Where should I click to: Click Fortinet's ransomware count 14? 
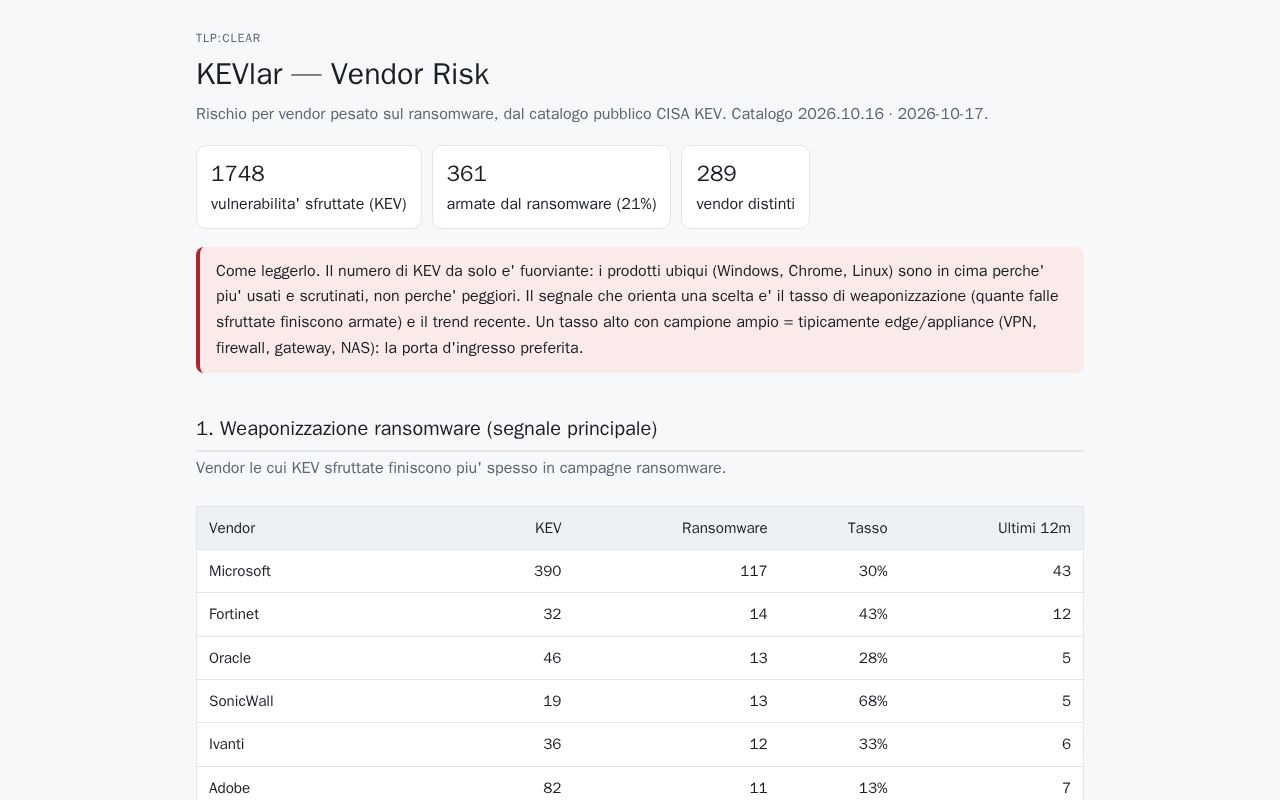[x=759, y=614]
